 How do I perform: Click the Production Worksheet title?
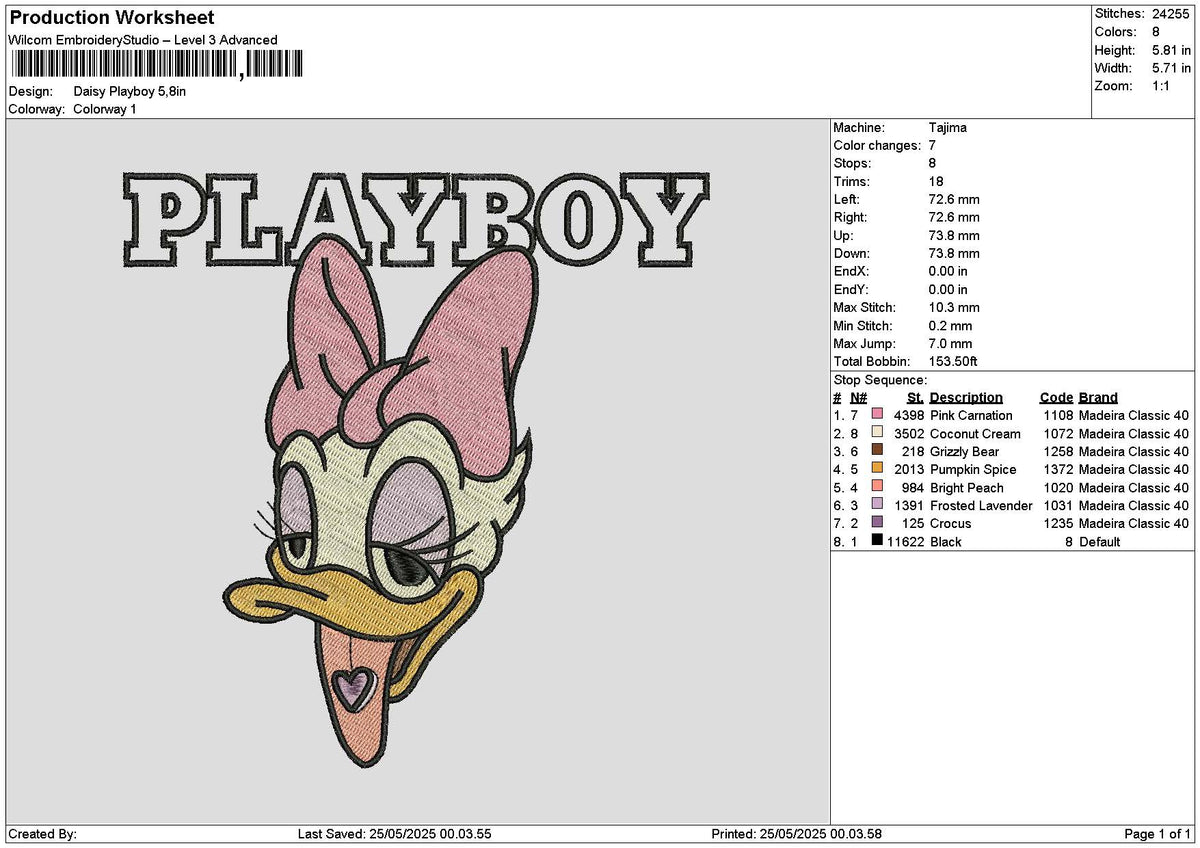click(111, 18)
